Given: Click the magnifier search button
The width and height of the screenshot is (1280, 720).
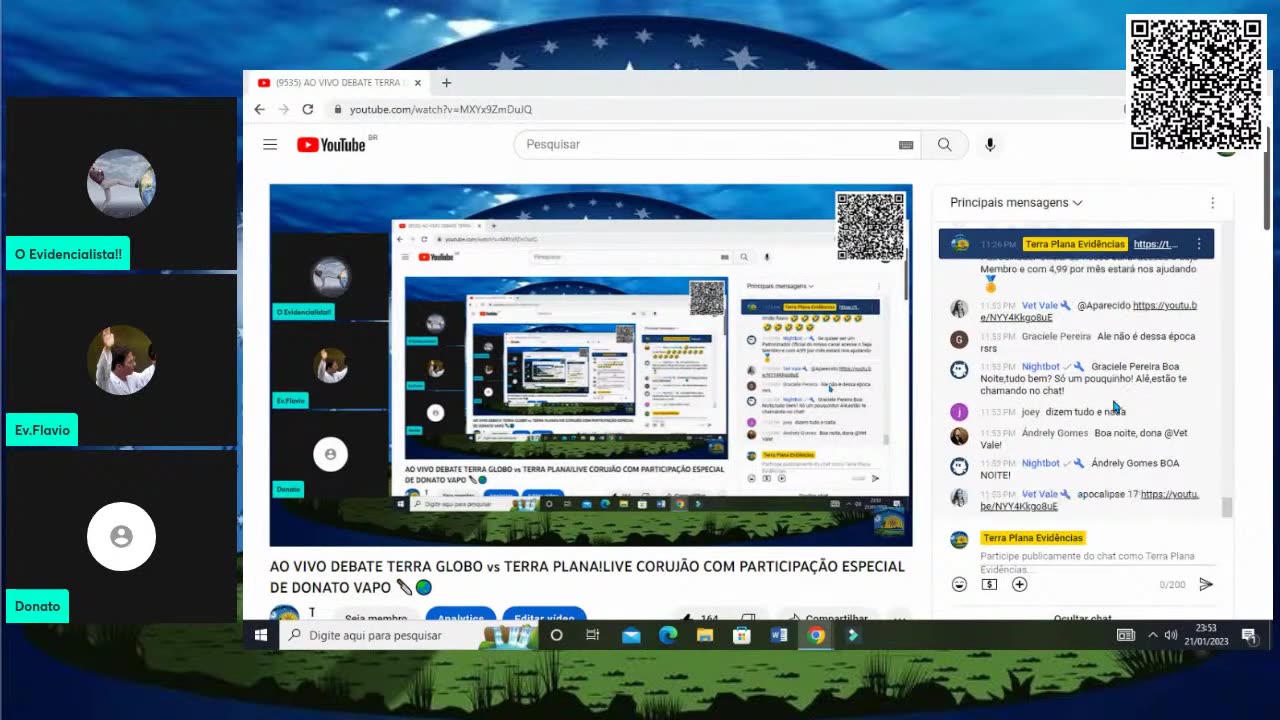Looking at the screenshot, I should 944,144.
